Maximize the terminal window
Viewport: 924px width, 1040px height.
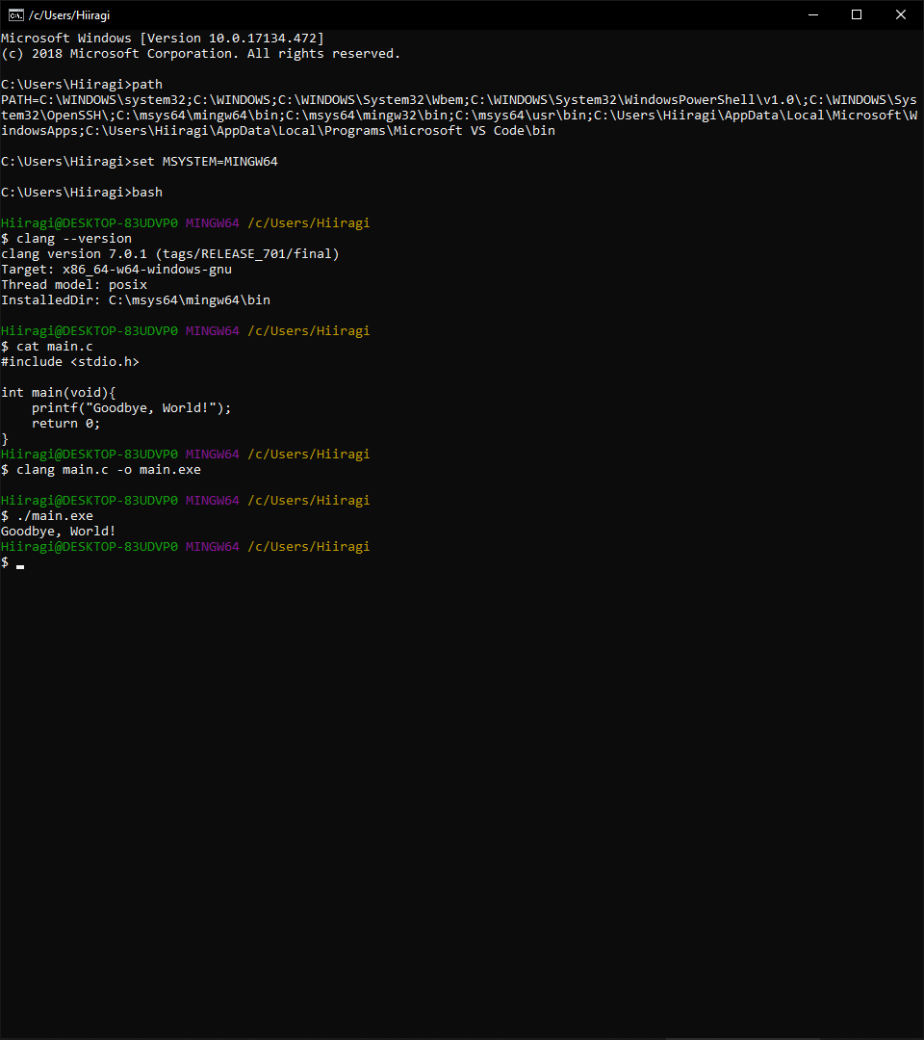point(857,14)
